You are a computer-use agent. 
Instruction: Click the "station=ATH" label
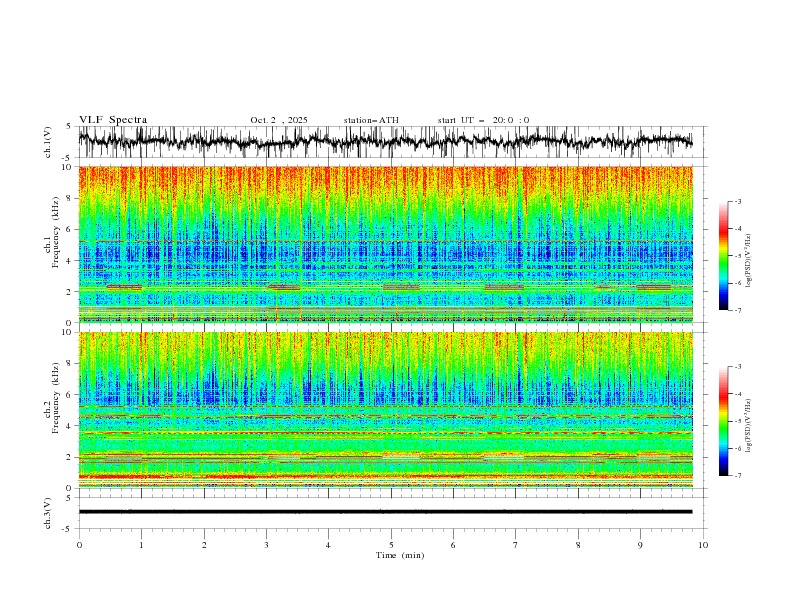click(x=371, y=120)
